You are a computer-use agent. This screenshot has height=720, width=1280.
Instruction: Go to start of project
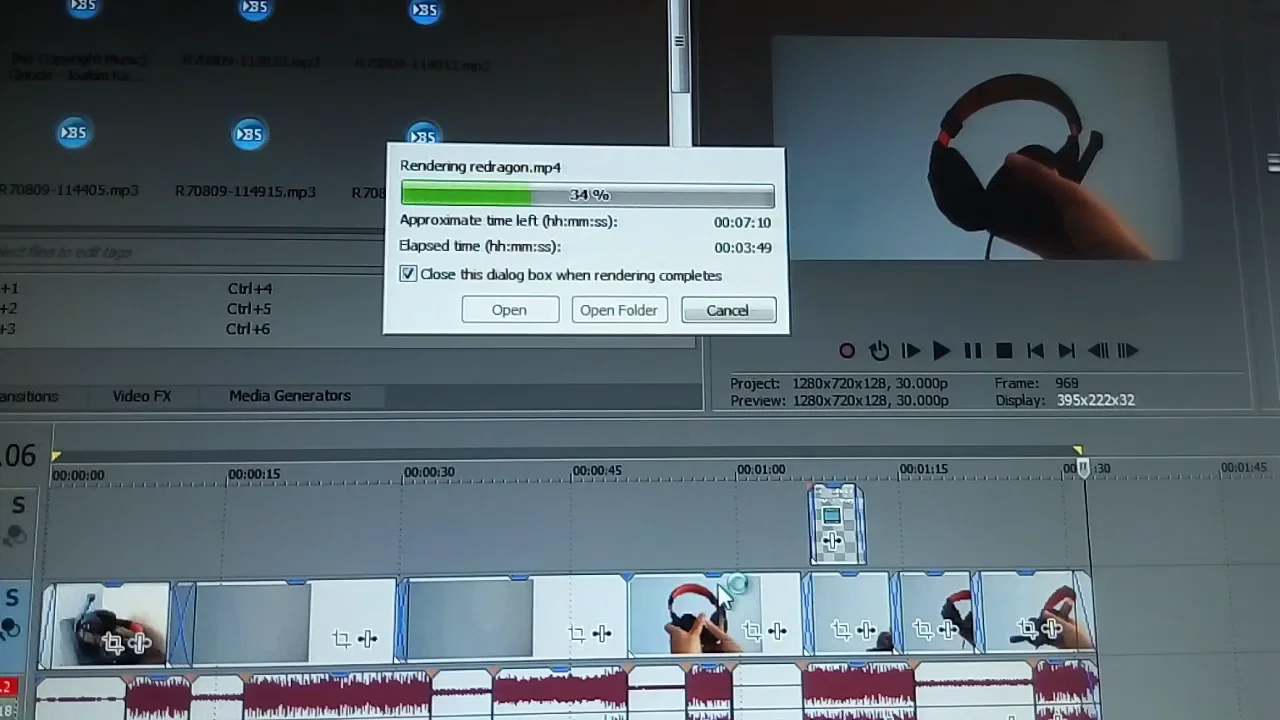(x=1035, y=351)
